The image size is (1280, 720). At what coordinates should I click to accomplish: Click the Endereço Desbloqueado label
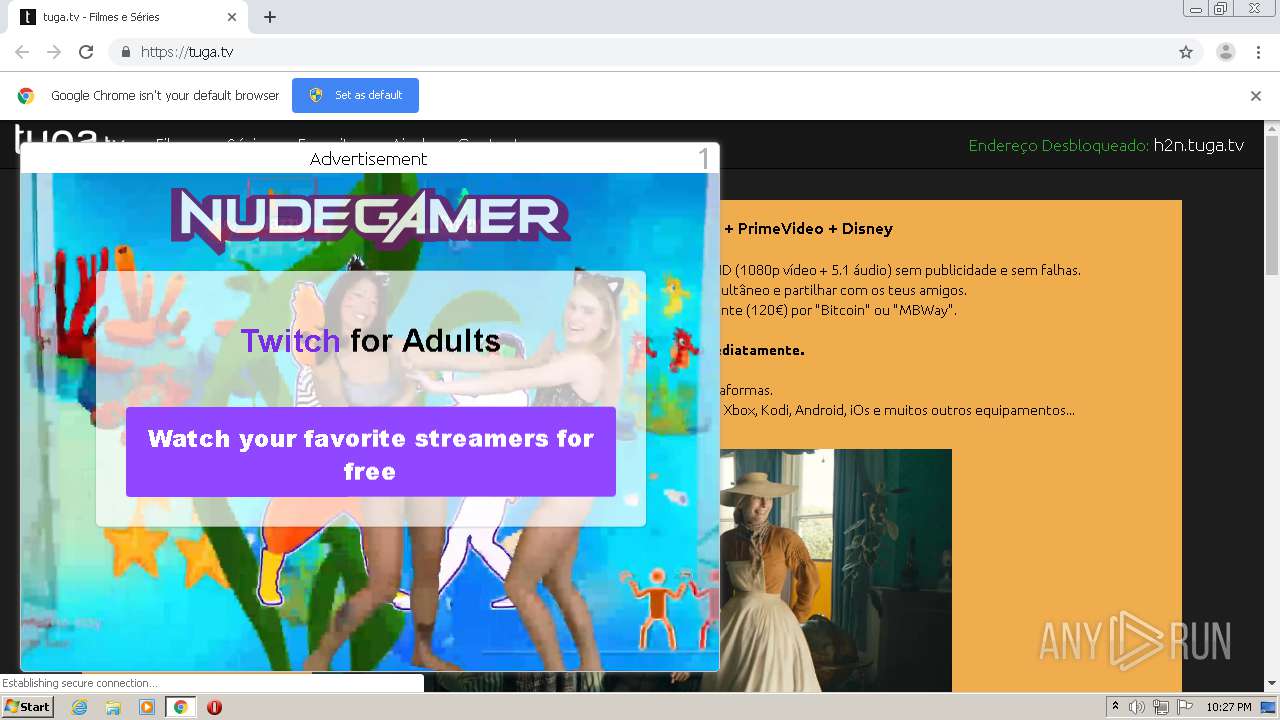click(1058, 145)
